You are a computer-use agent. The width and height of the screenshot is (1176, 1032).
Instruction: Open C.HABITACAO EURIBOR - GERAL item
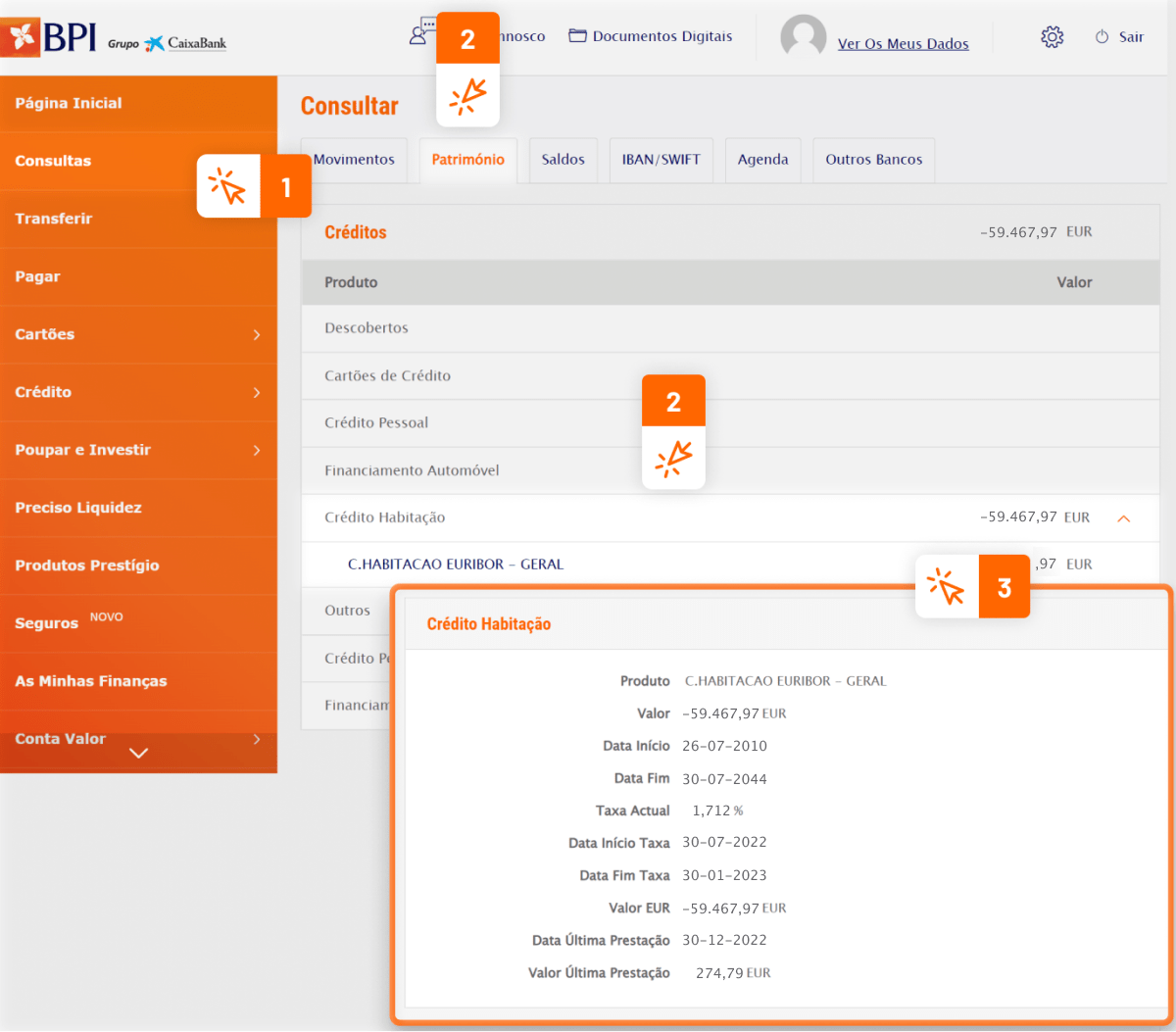click(456, 565)
